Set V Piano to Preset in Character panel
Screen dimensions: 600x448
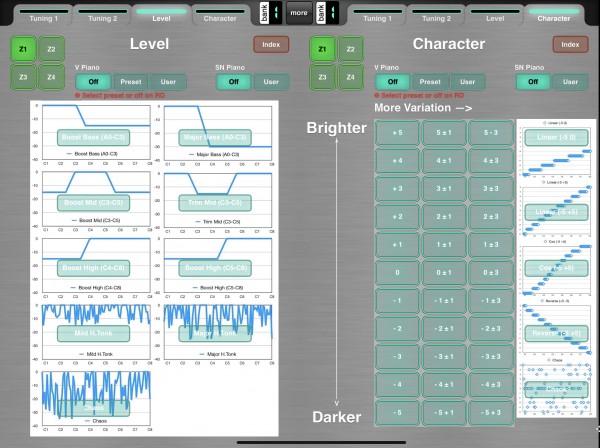(430, 82)
